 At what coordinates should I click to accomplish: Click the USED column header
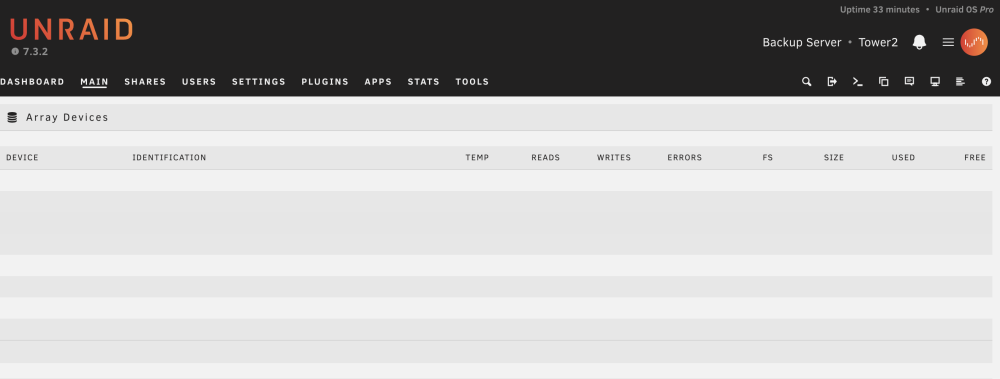(903, 158)
